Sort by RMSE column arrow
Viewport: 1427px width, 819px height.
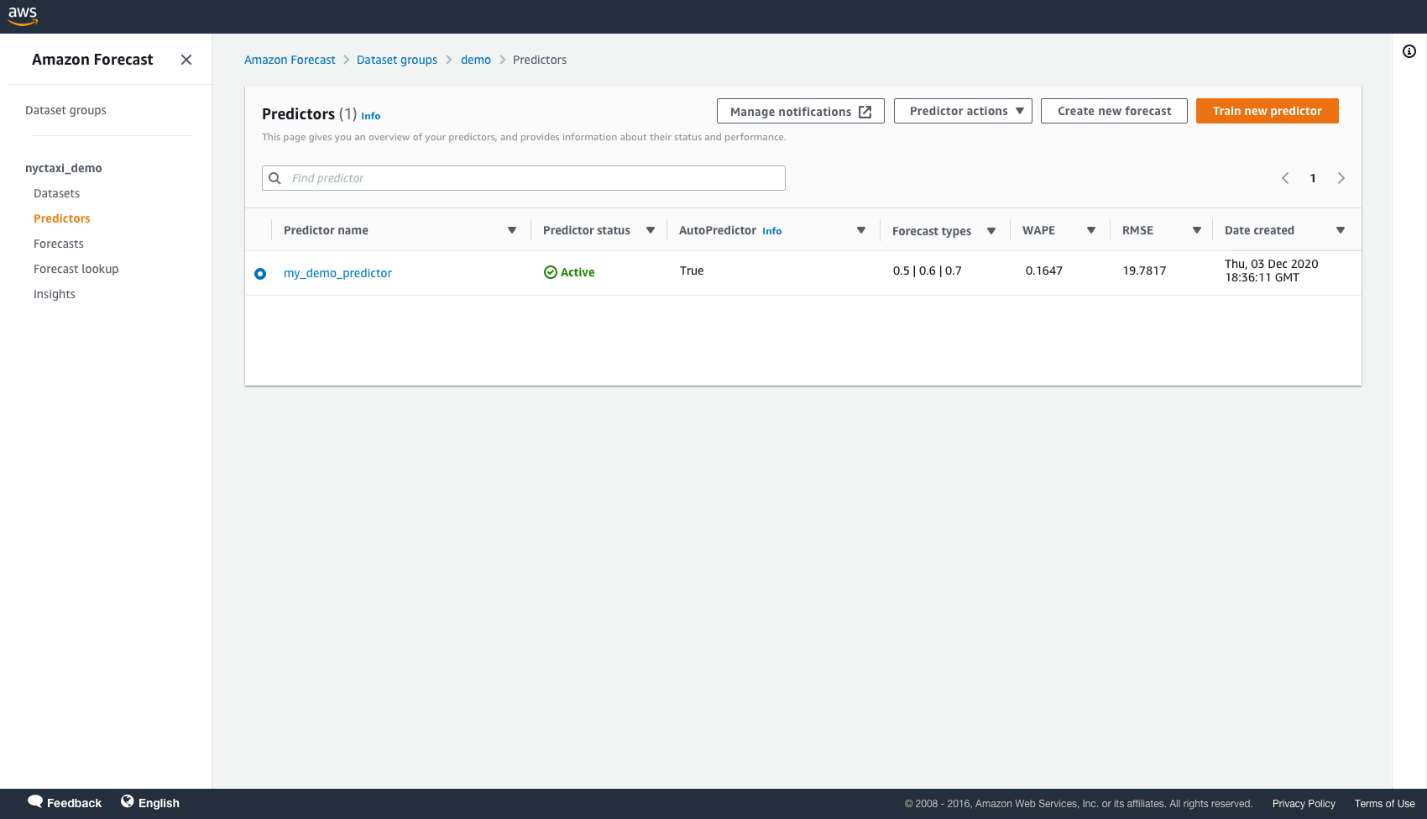click(1196, 231)
